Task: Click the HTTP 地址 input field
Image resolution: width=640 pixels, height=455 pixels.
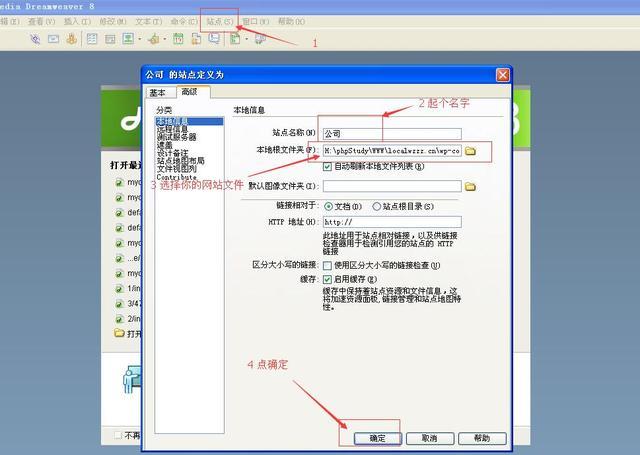Action: click(x=392, y=222)
